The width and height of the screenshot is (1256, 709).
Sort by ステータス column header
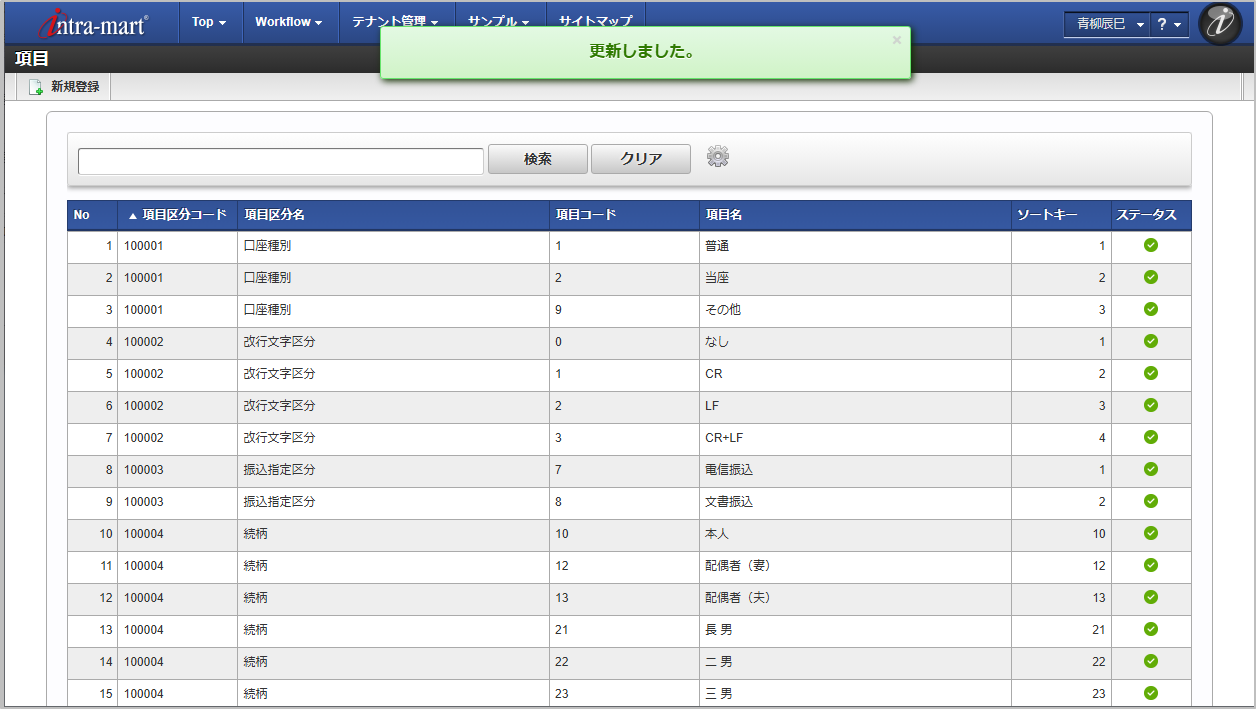tap(1151, 215)
